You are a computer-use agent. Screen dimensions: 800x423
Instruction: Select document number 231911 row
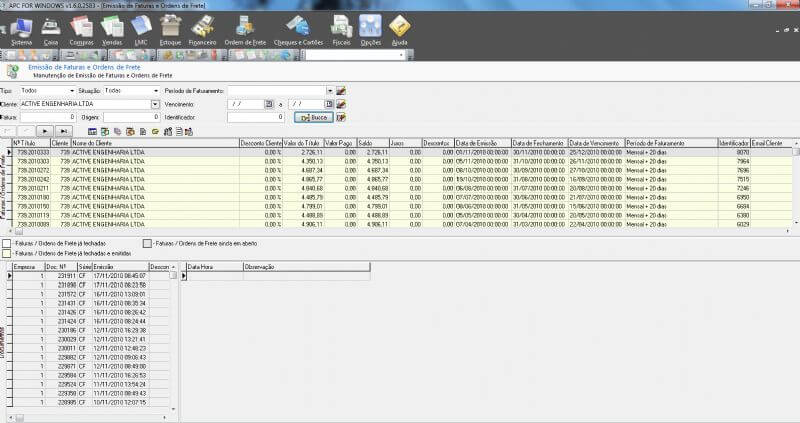click(91, 276)
